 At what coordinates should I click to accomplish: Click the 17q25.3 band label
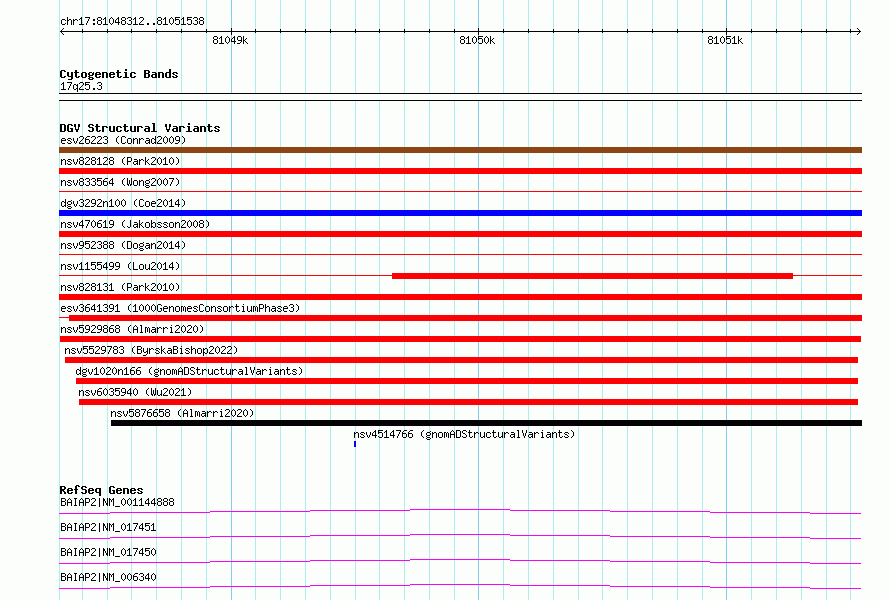[81, 86]
